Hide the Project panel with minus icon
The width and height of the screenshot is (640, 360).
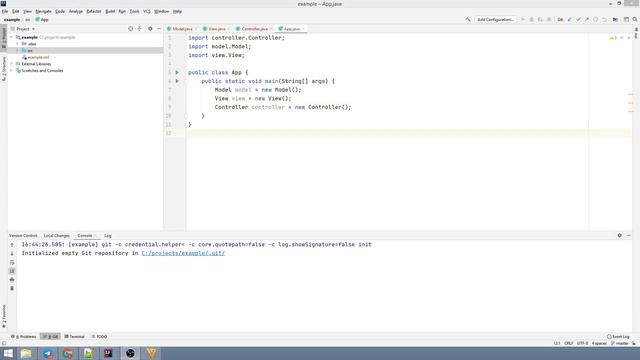pos(159,29)
